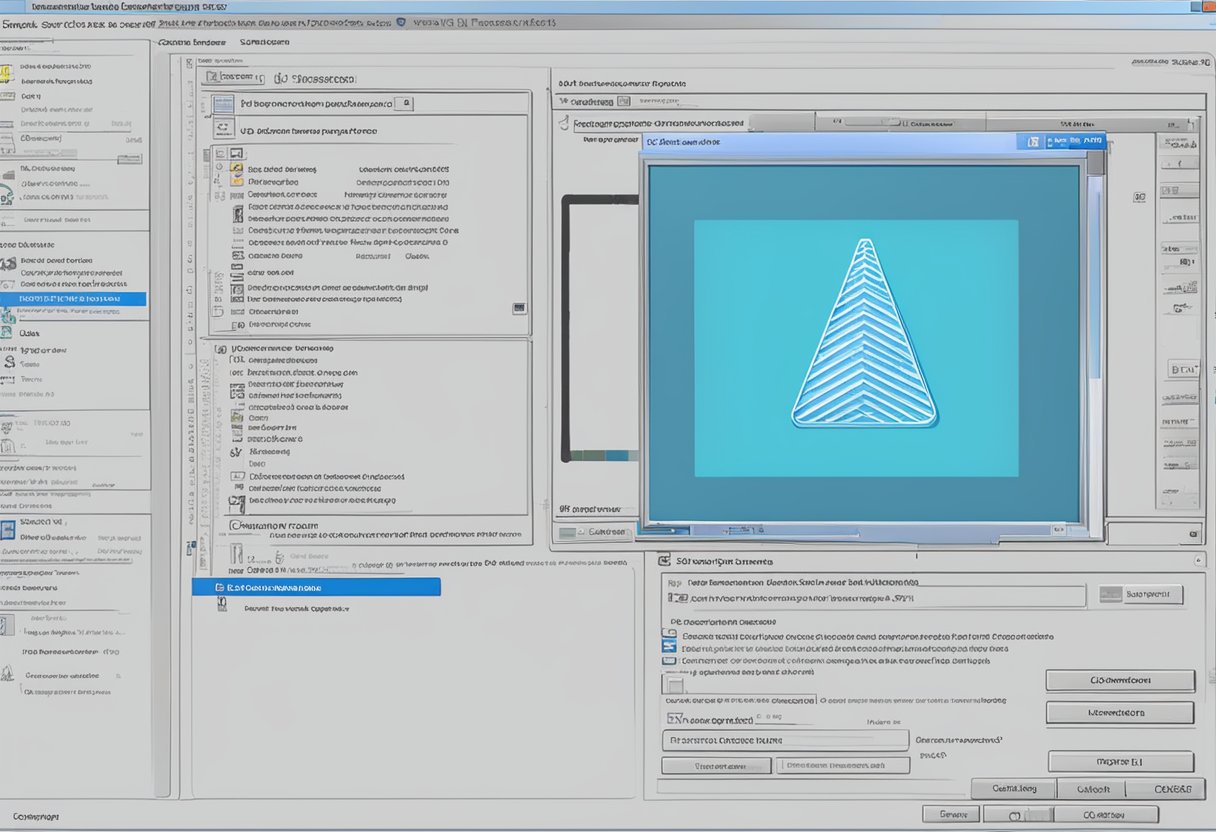This screenshot has width=1216, height=832.
Task: Click the small dark icon at list panel's right edge
Action: point(519,308)
